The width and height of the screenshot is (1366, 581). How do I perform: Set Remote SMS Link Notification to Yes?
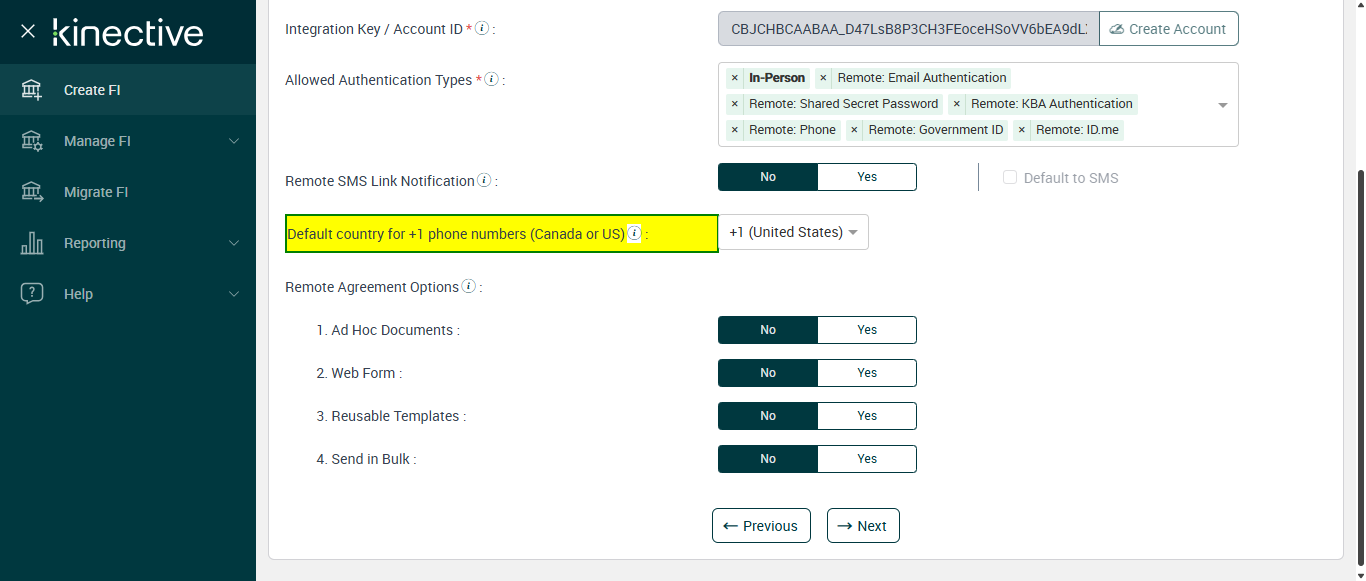coord(866,177)
